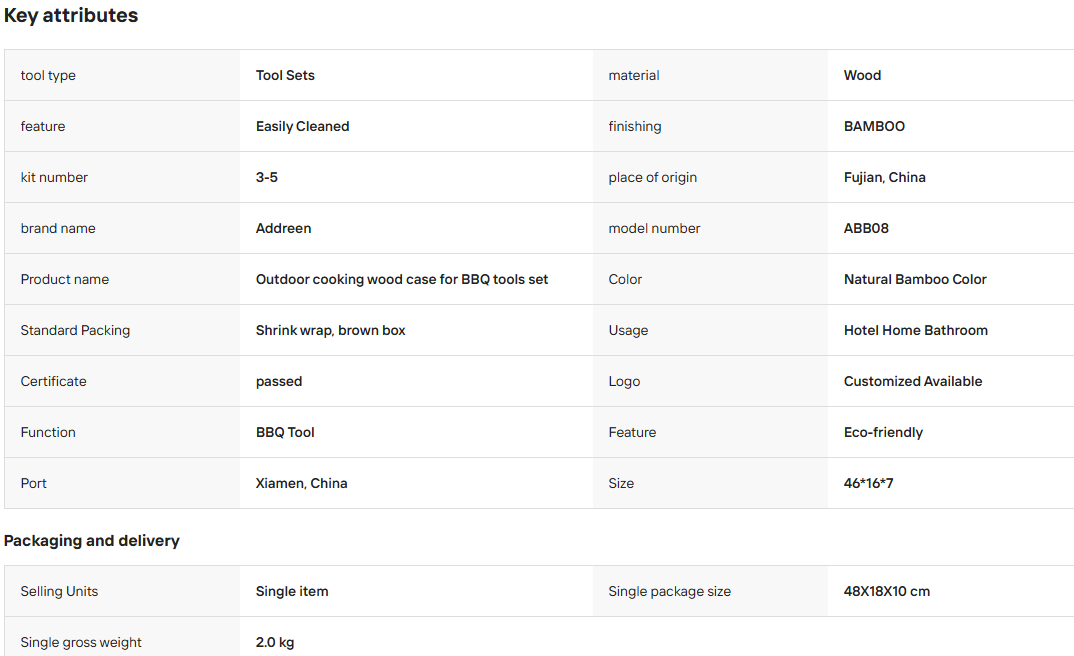Select the Outdoor cooking wood case product name
The height and width of the screenshot is (656, 1074).
click(401, 279)
